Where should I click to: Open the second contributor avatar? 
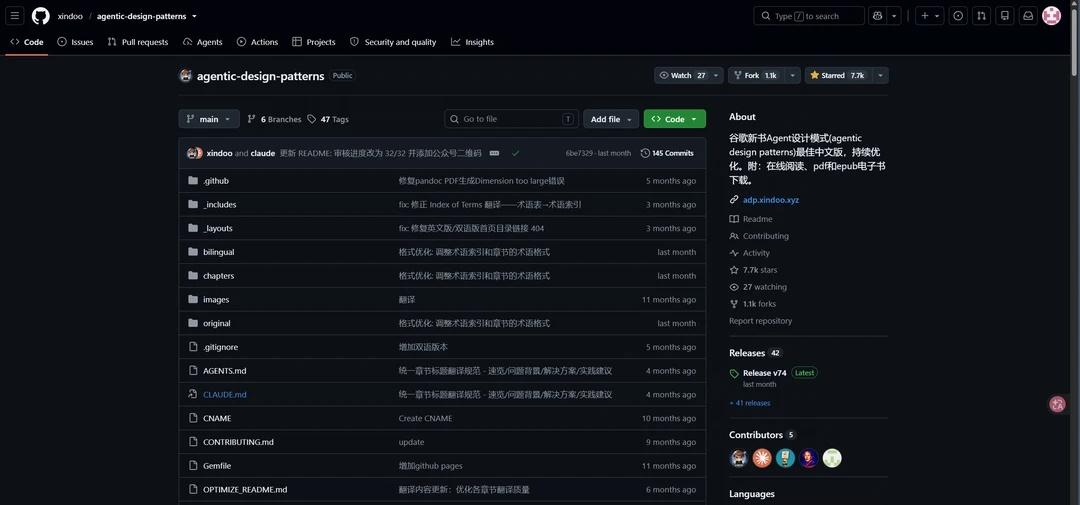click(x=762, y=458)
